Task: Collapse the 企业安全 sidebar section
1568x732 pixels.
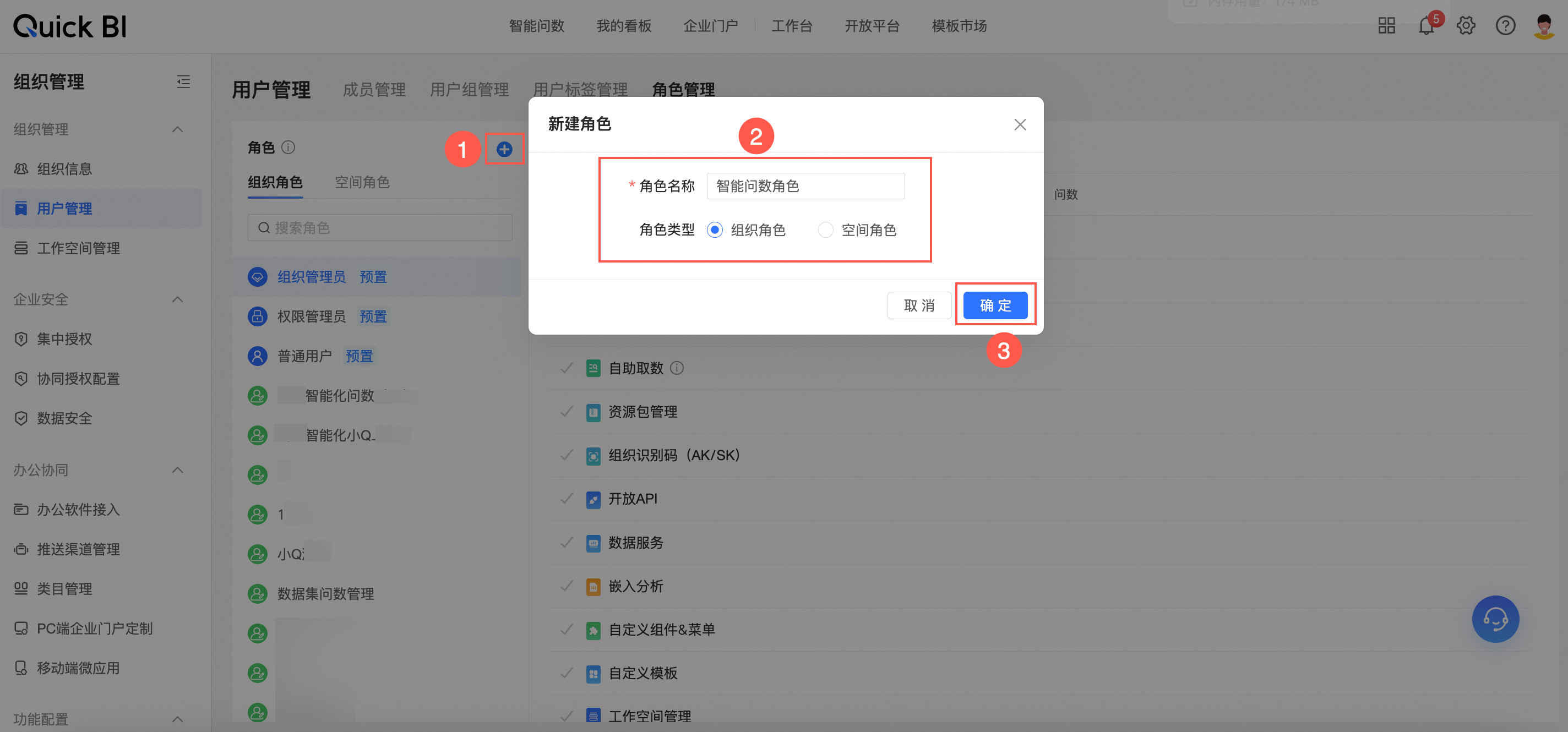Action: coord(177,299)
